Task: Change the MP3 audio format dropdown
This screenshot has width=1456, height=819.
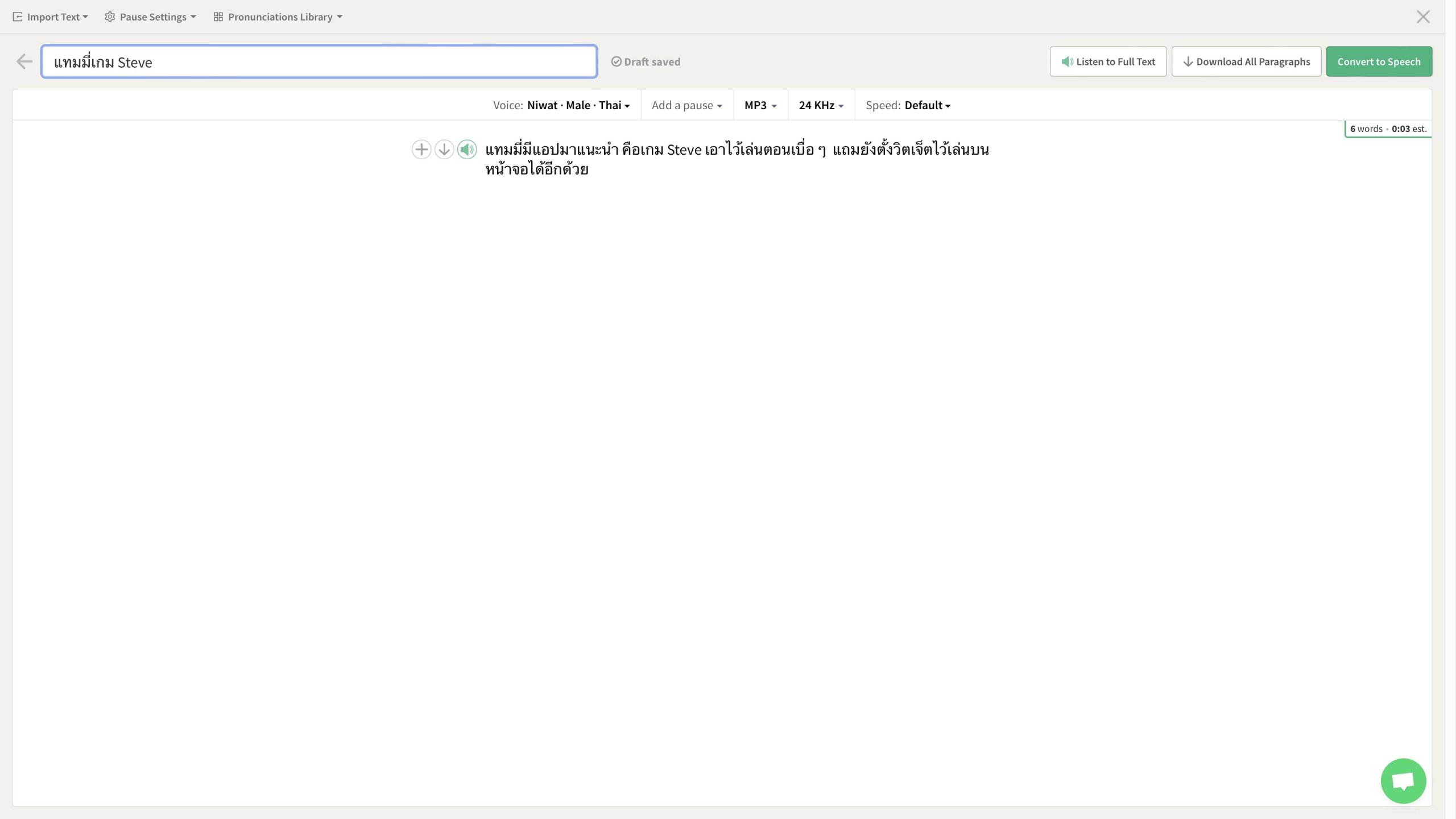Action: (760, 105)
